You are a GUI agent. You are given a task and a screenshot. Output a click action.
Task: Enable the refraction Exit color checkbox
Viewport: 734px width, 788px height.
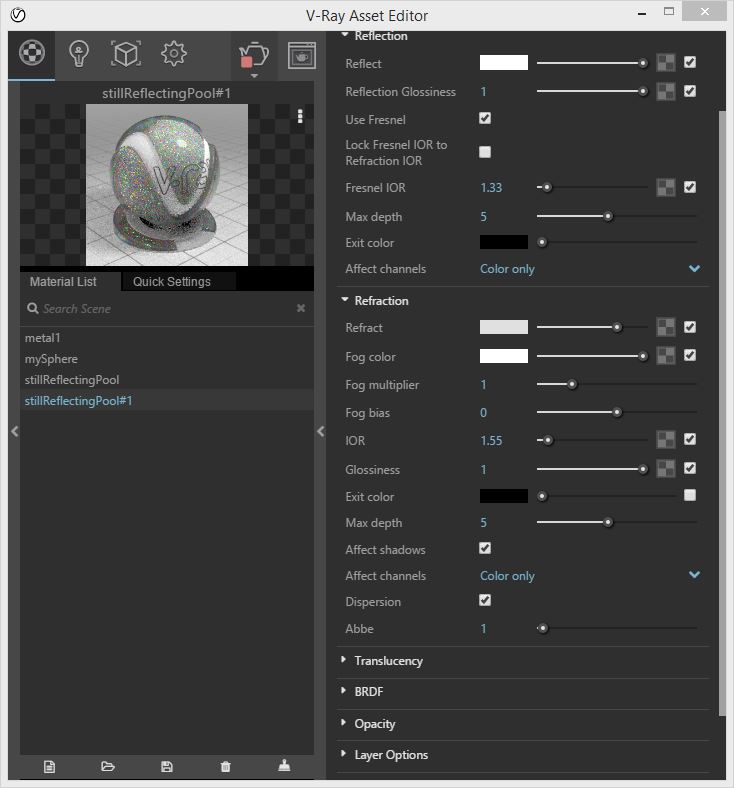690,495
